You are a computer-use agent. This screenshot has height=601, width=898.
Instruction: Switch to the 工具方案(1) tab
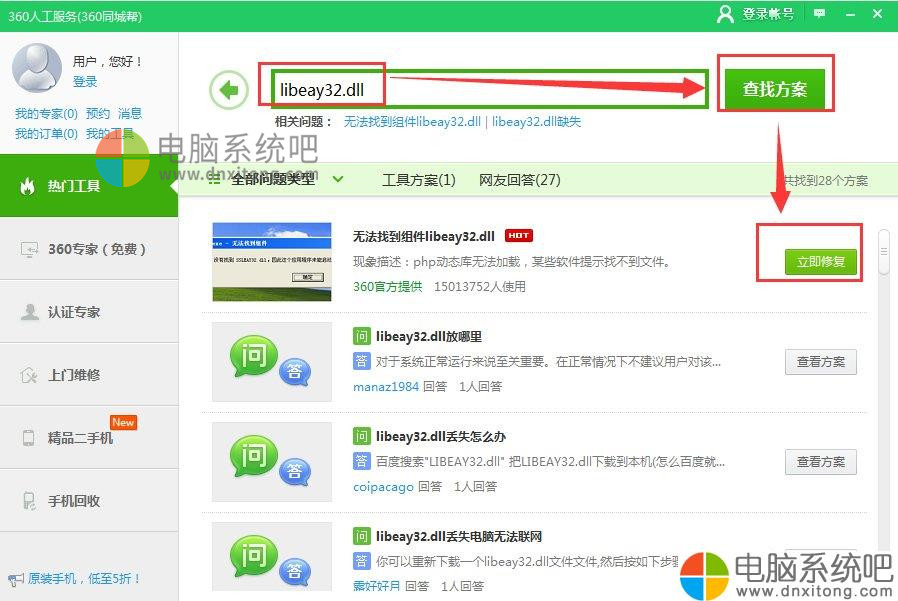point(419,180)
